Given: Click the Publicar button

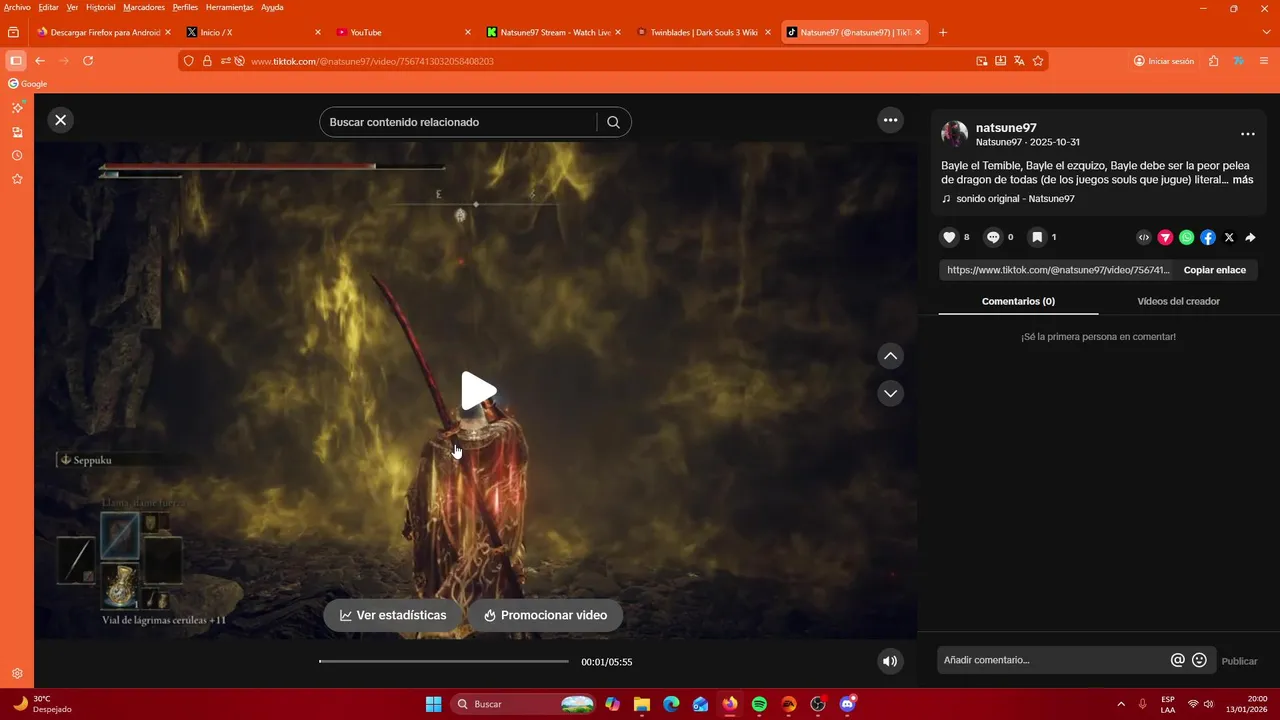Looking at the screenshot, I should coord(1239,661).
